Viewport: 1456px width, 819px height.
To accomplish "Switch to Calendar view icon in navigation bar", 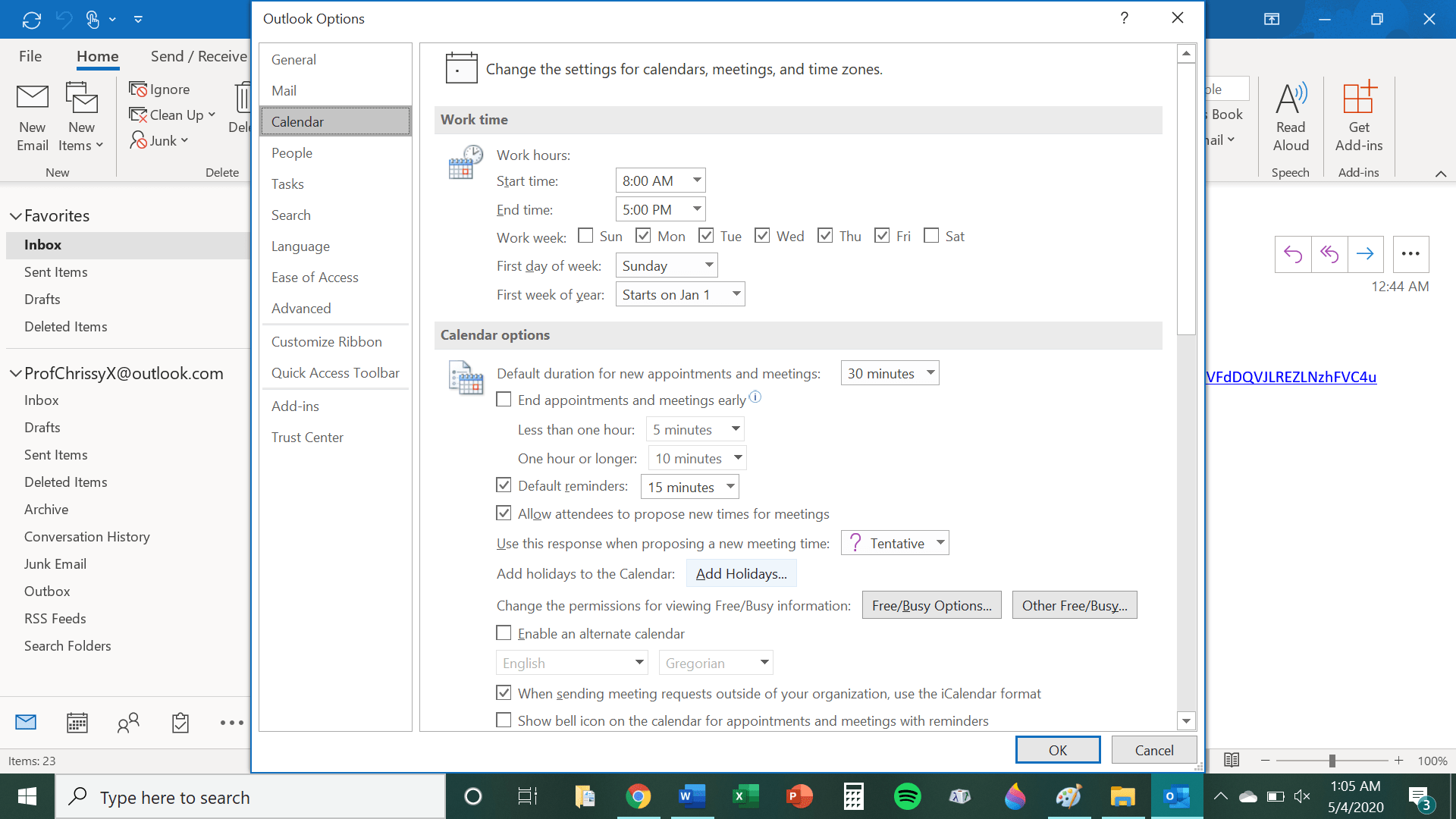I will click(77, 723).
